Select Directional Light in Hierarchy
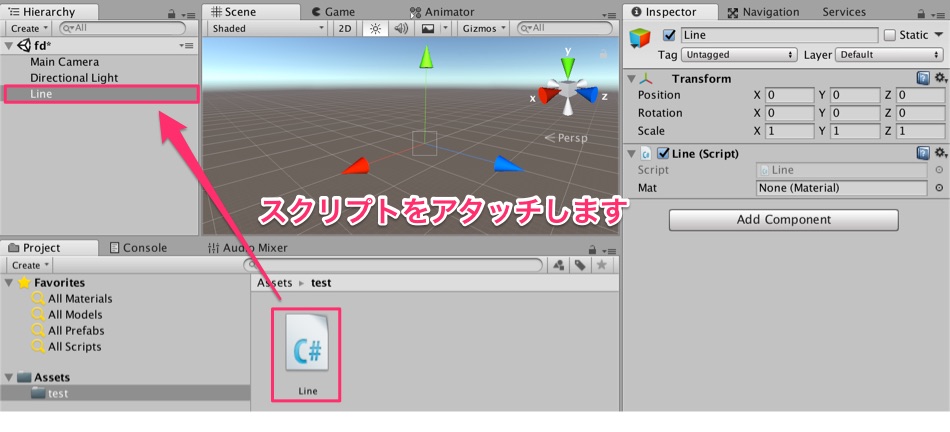This screenshot has width=950, height=432. [x=74, y=78]
